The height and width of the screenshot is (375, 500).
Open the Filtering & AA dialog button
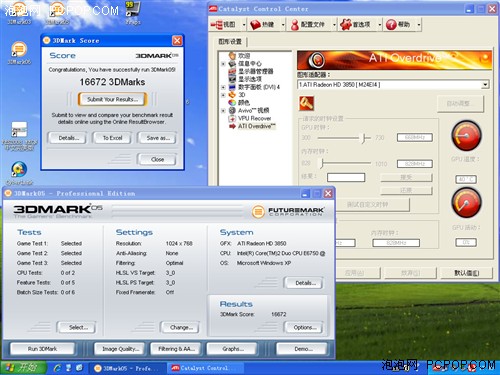176,349
